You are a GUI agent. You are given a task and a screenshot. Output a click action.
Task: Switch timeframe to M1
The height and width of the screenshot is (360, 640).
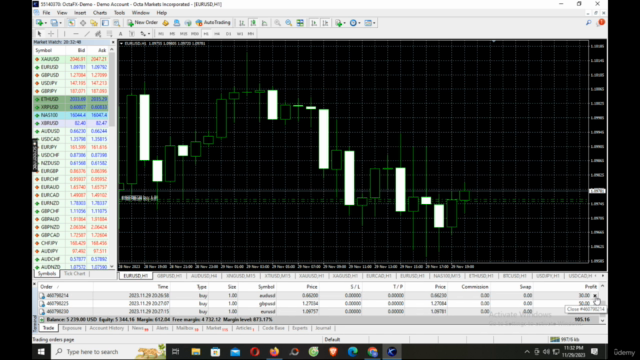(x=161, y=33)
